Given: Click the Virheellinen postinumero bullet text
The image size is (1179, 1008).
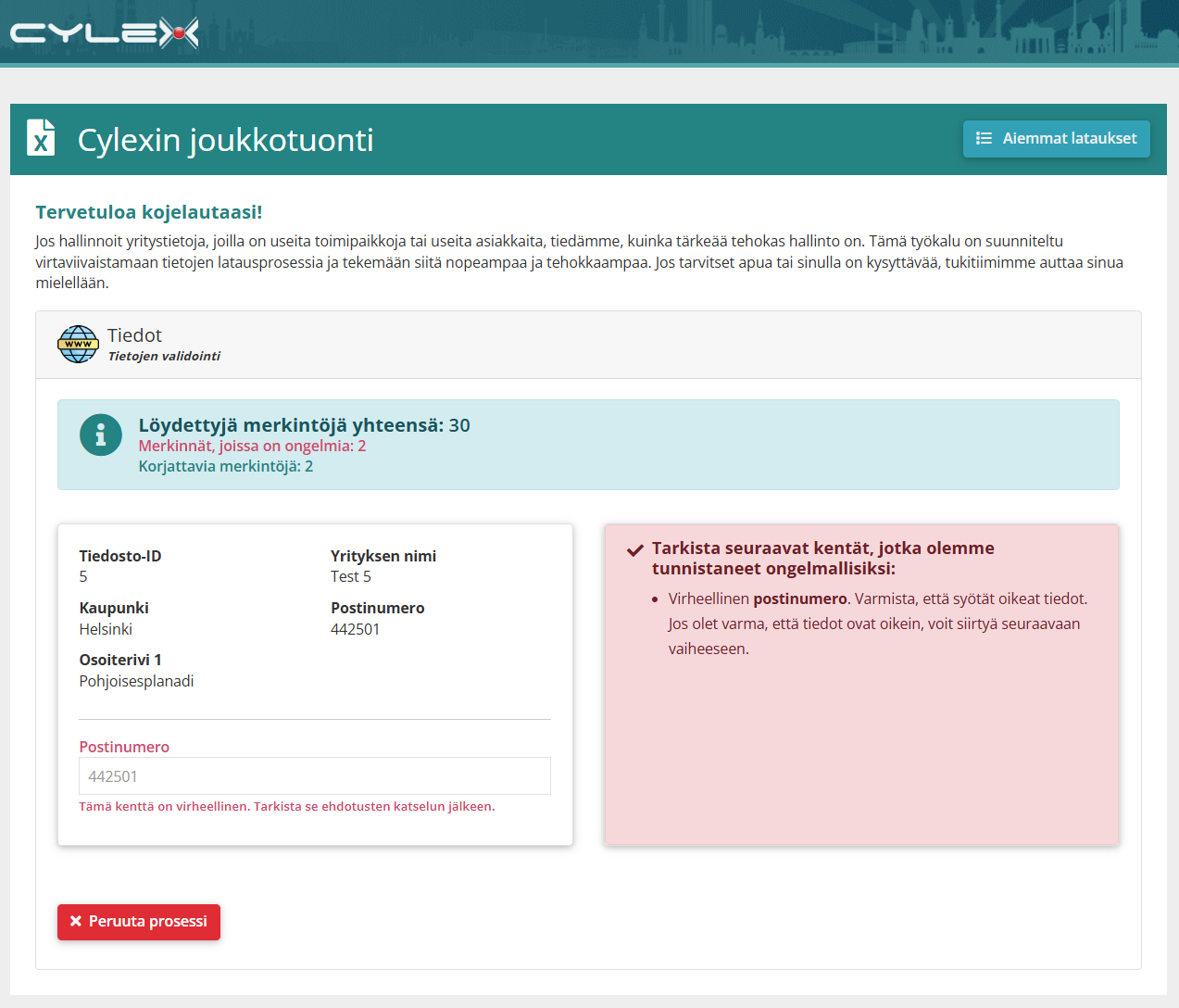Looking at the screenshot, I should 878,624.
